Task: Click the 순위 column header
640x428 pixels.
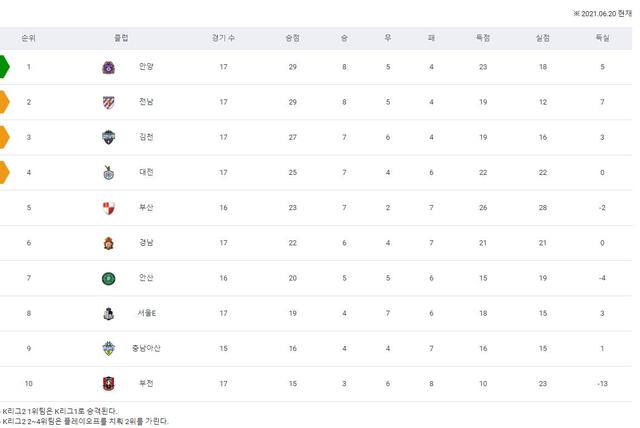Action: [x=29, y=38]
